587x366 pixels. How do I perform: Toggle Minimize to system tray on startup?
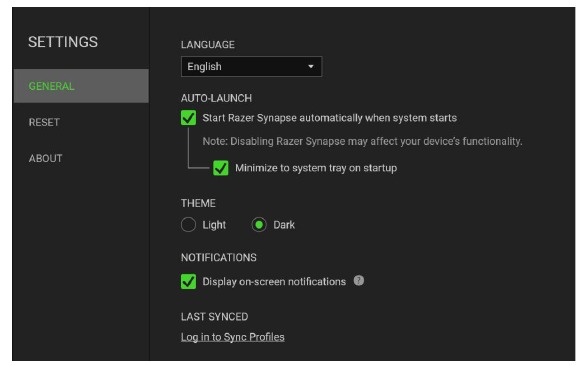[x=221, y=168]
